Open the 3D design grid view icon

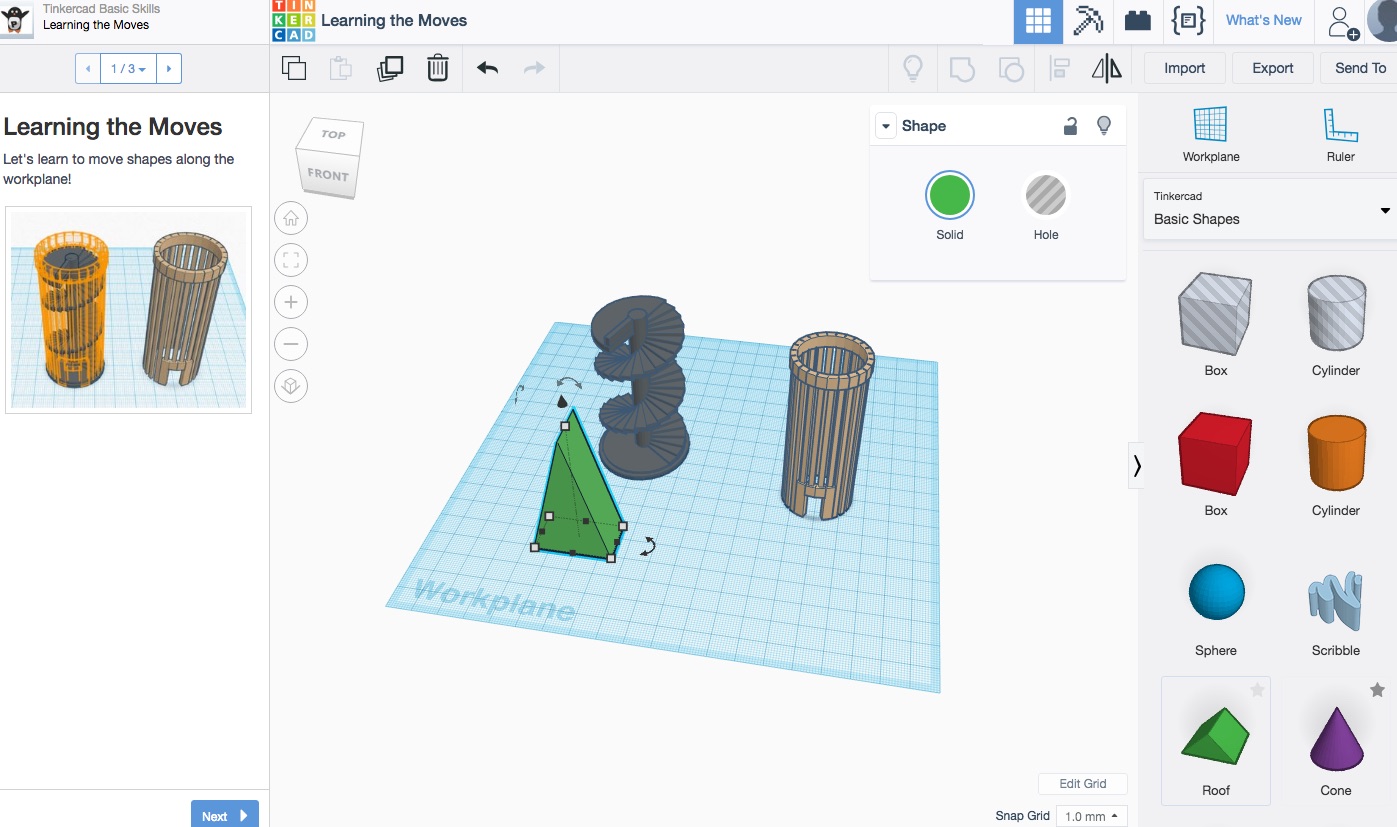[1038, 21]
